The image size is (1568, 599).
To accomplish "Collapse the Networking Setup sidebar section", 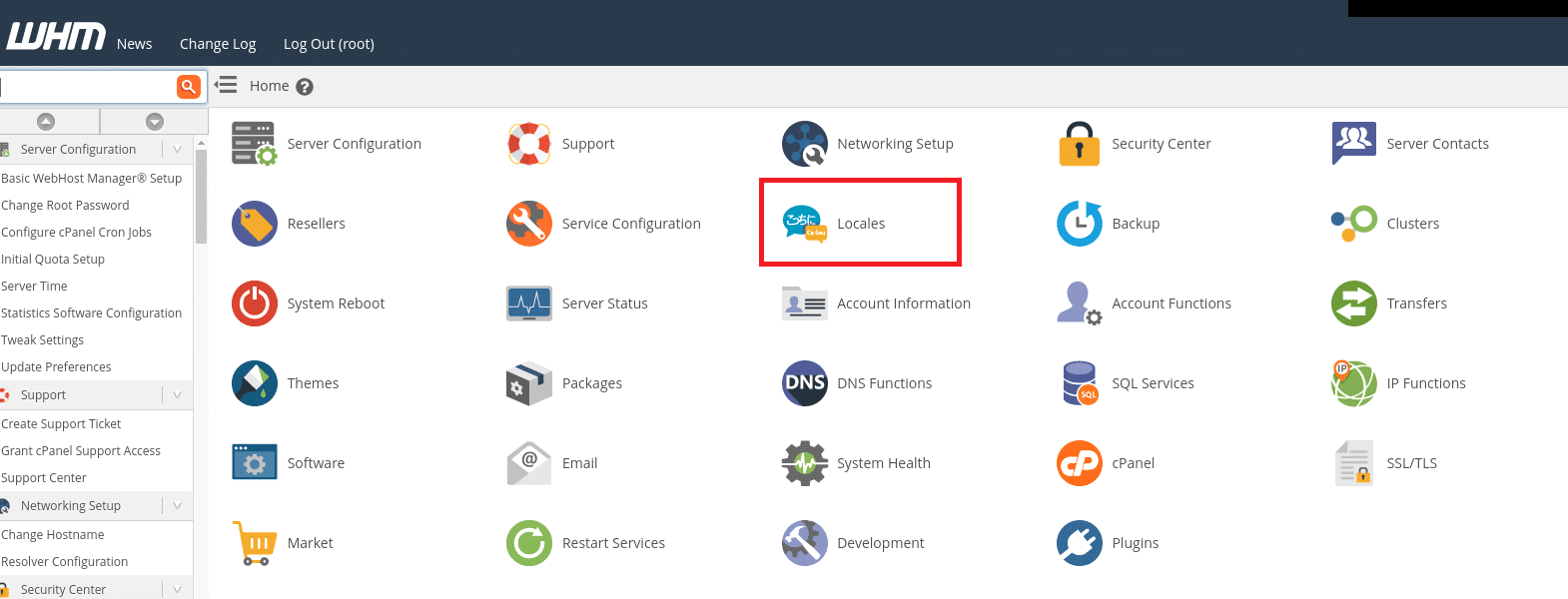I will tap(177, 506).
